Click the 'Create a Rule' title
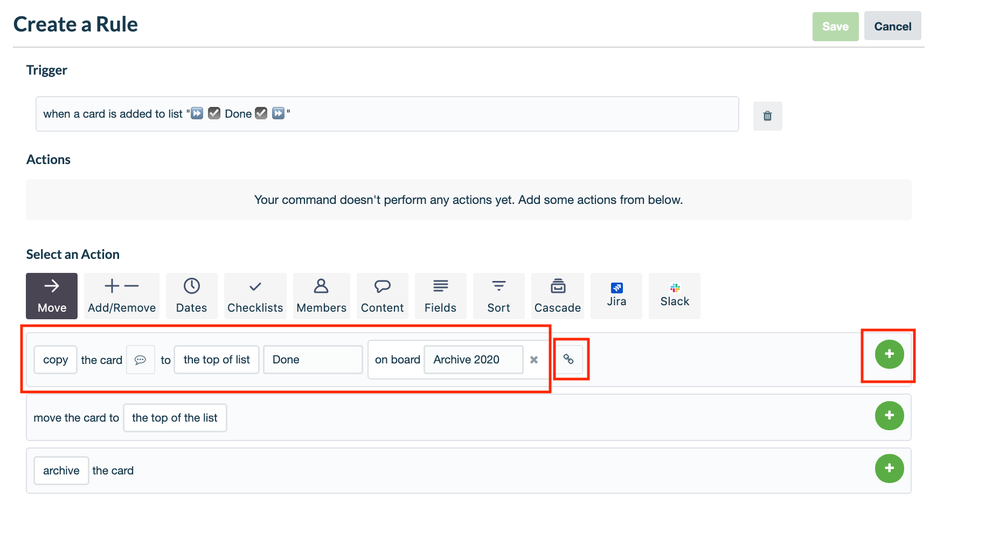The width and height of the screenshot is (999, 535). tap(75, 24)
